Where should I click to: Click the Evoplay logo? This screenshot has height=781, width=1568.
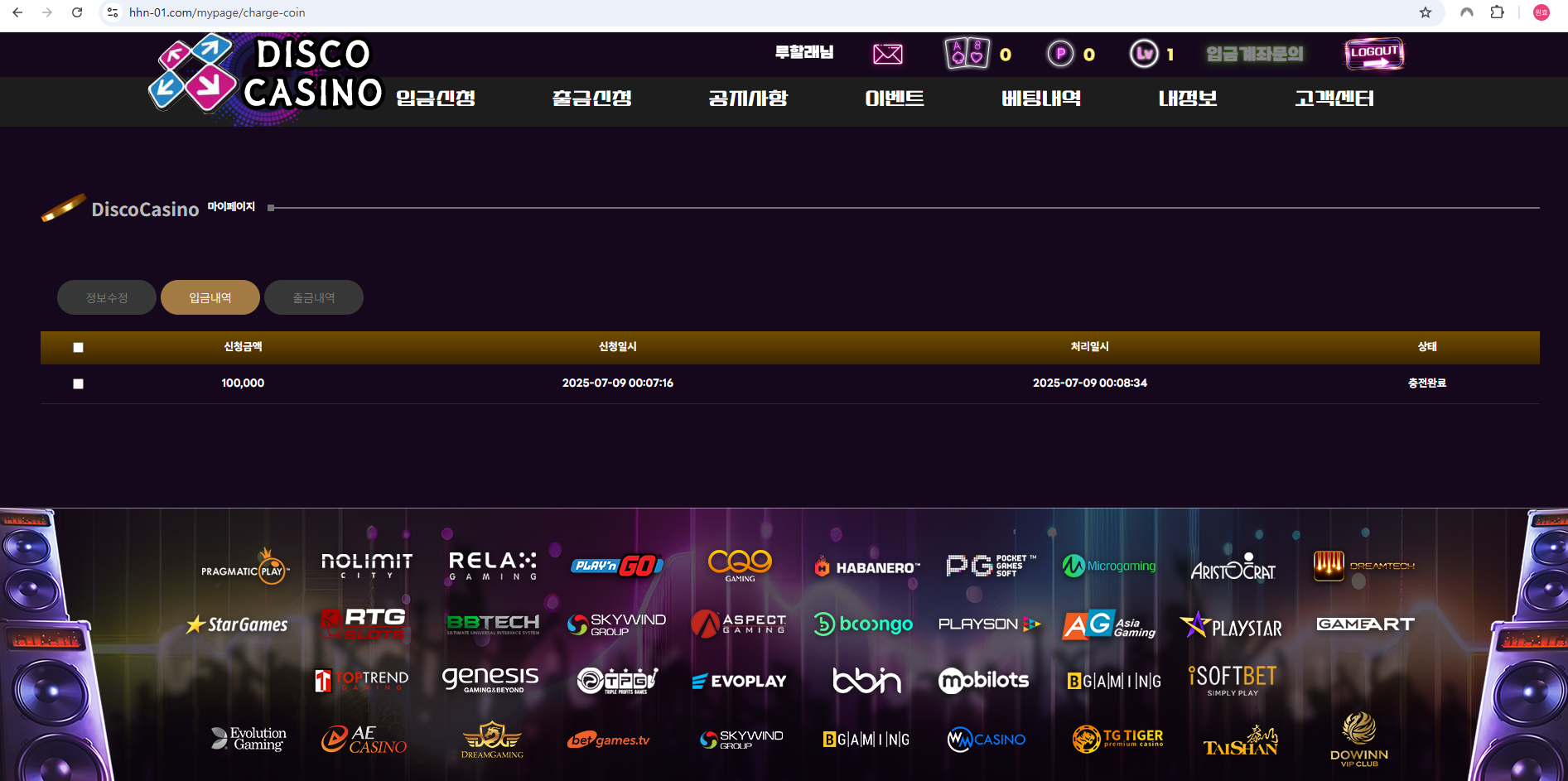[739, 681]
